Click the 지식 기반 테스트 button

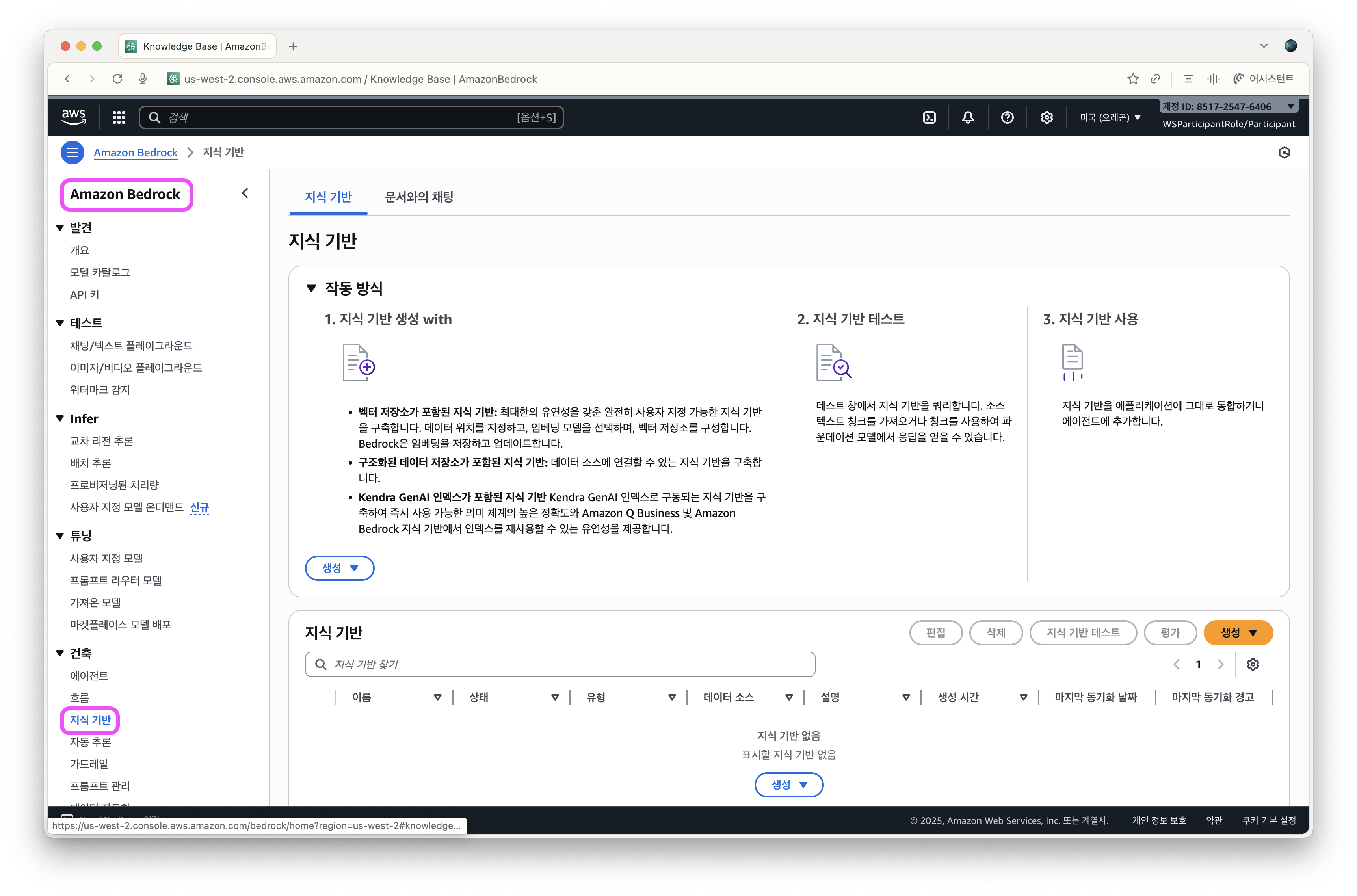1083,632
